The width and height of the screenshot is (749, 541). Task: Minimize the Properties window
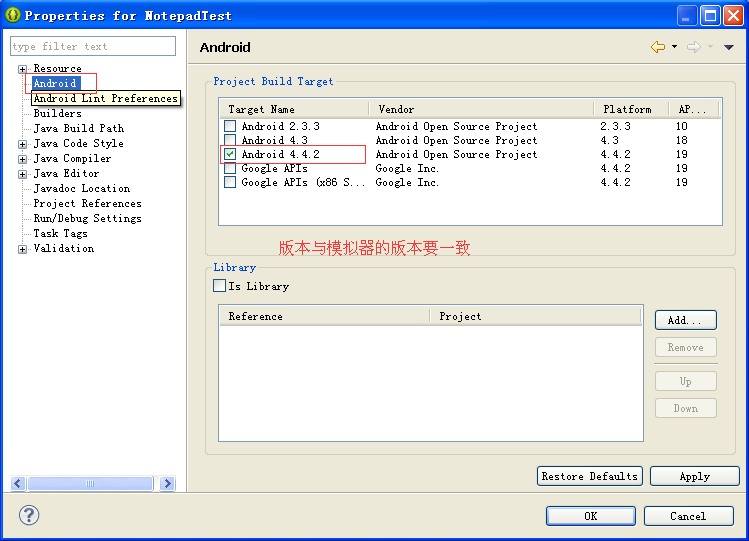[686, 15]
